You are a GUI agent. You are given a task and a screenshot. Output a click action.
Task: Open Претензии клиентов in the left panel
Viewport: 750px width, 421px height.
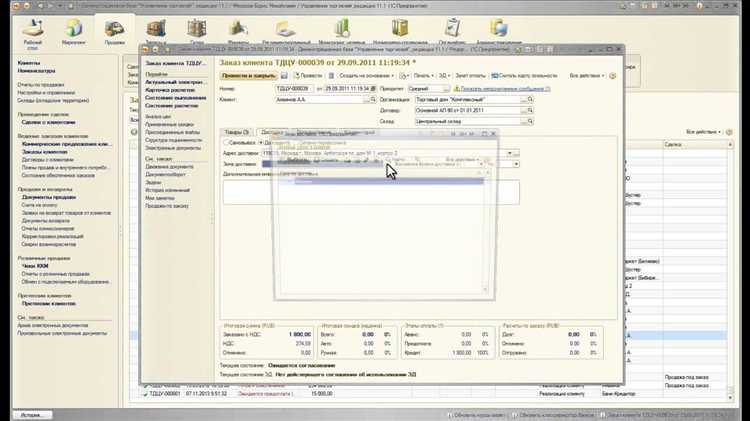(48, 304)
